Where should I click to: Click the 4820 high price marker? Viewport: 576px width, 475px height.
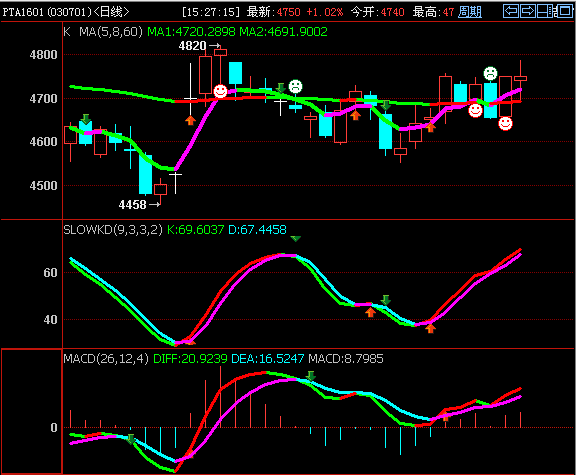pos(192,46)
